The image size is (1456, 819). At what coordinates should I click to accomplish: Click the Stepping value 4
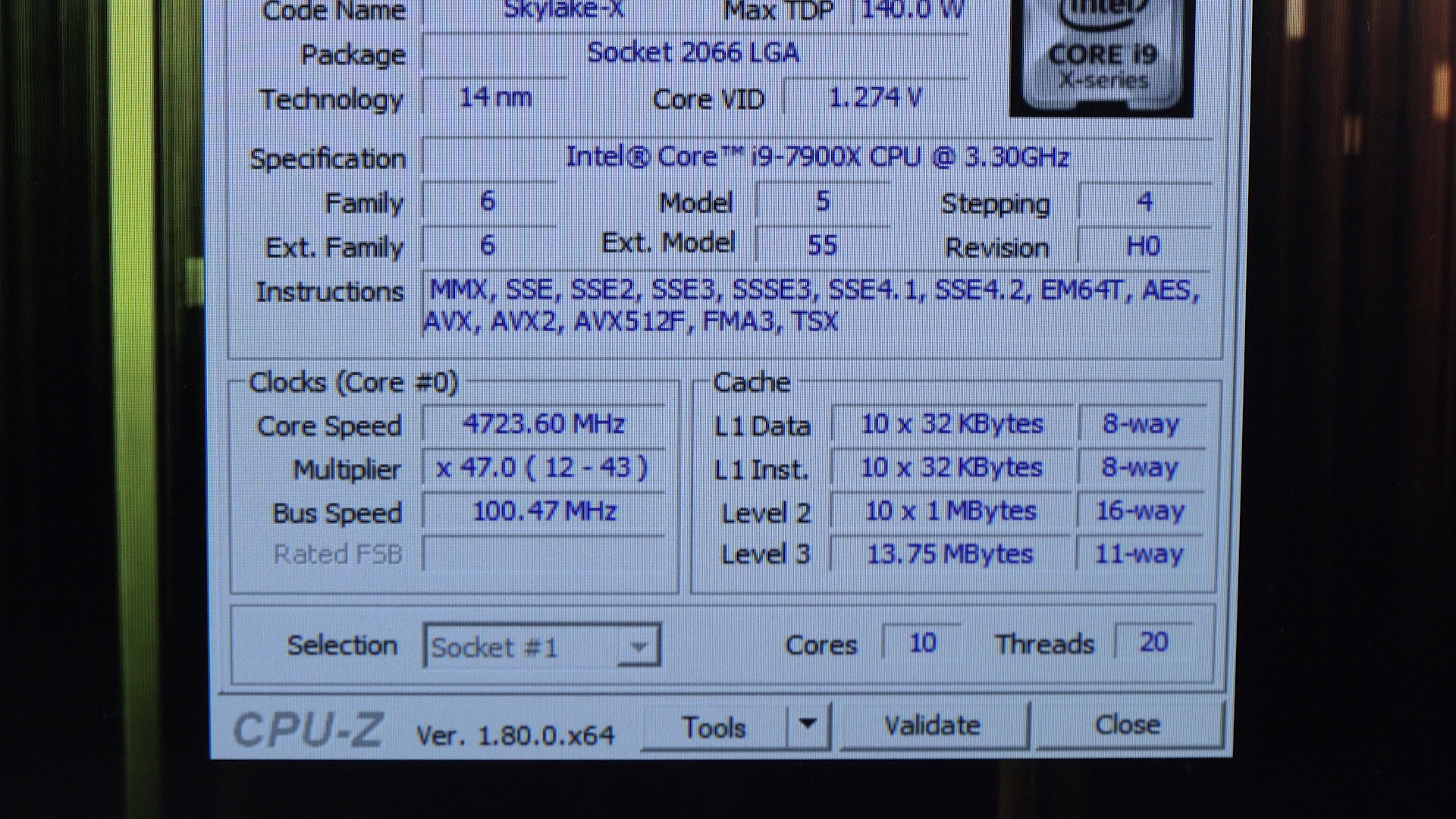[1145, 202]
